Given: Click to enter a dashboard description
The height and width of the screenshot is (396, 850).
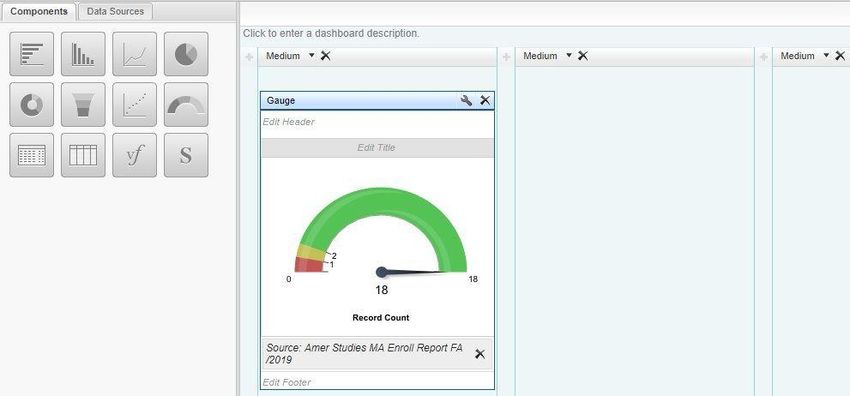Looking at the screenshot, I should pyautogui.click(x=331, y=33).
